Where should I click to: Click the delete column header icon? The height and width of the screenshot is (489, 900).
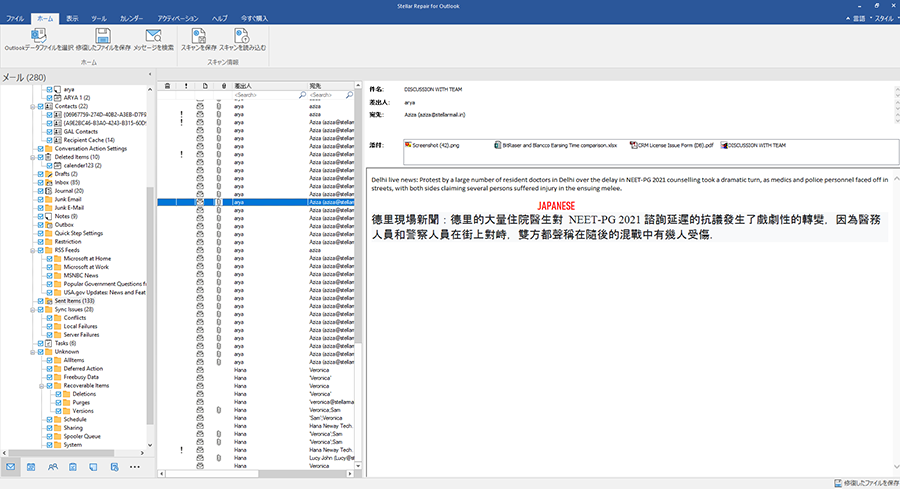pos(167,86)
